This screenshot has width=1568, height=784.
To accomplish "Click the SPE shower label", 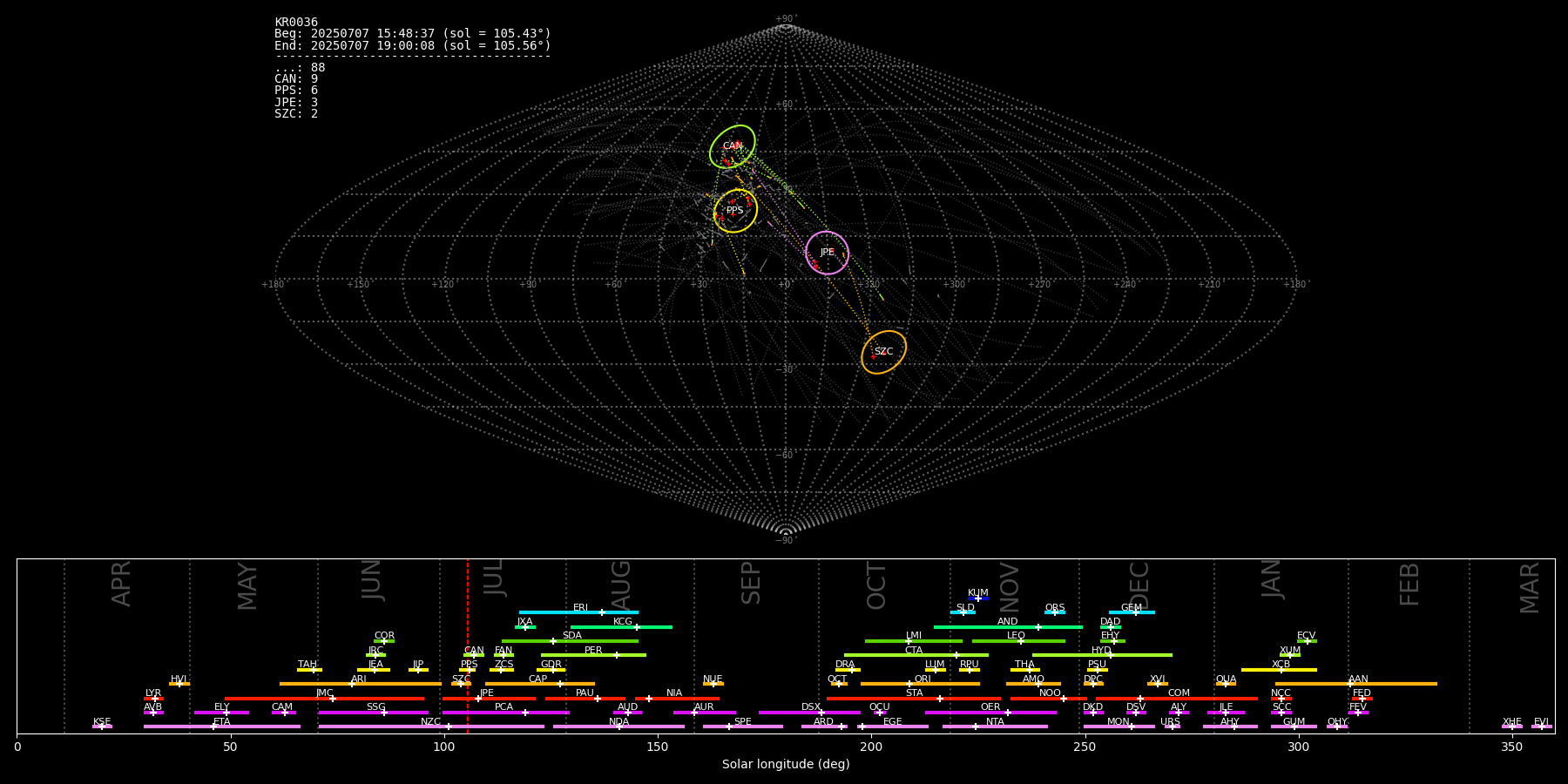I will tap(743, 722).
